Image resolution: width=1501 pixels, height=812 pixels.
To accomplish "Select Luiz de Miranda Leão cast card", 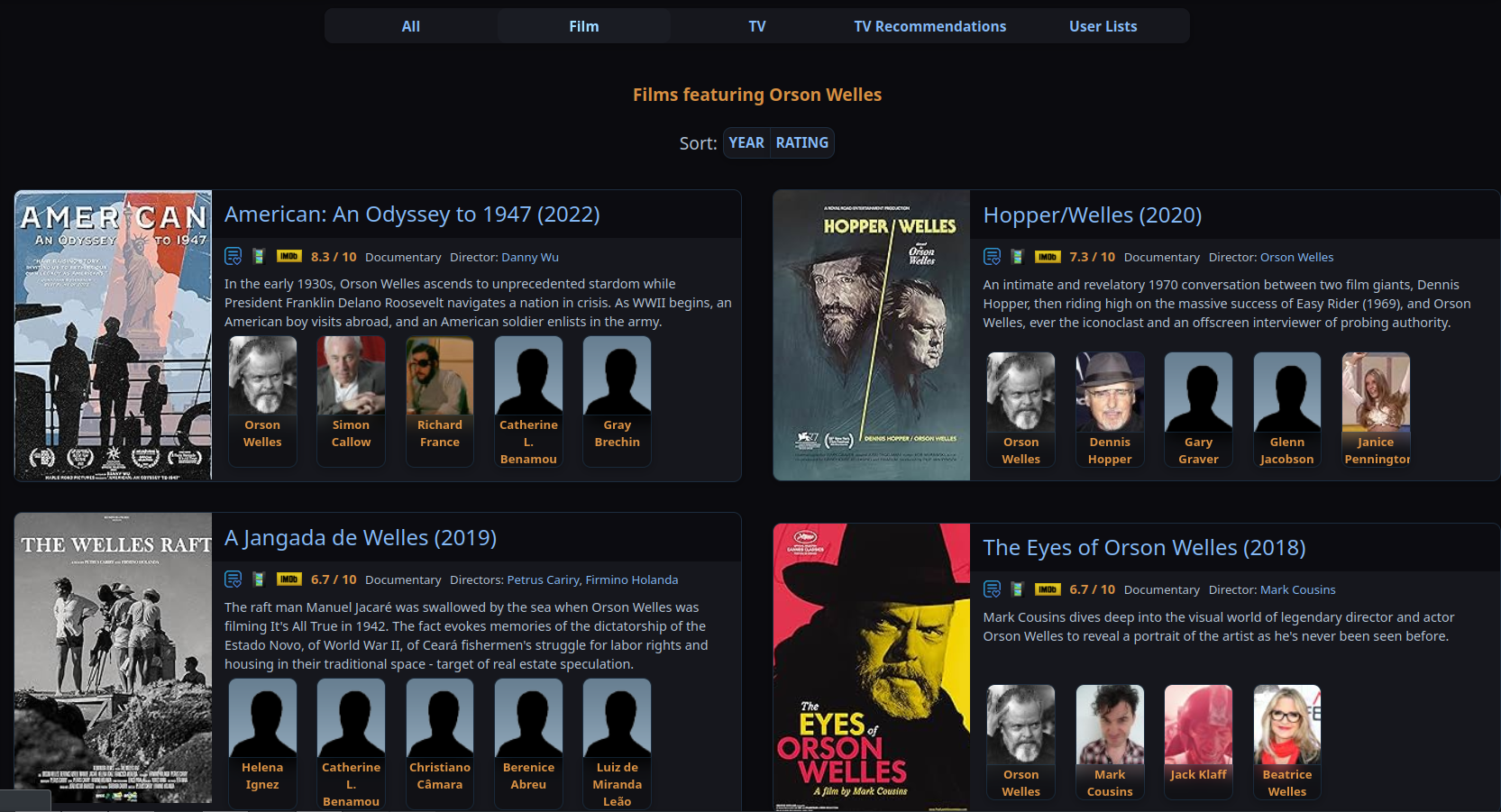I will tap(618, 743).
